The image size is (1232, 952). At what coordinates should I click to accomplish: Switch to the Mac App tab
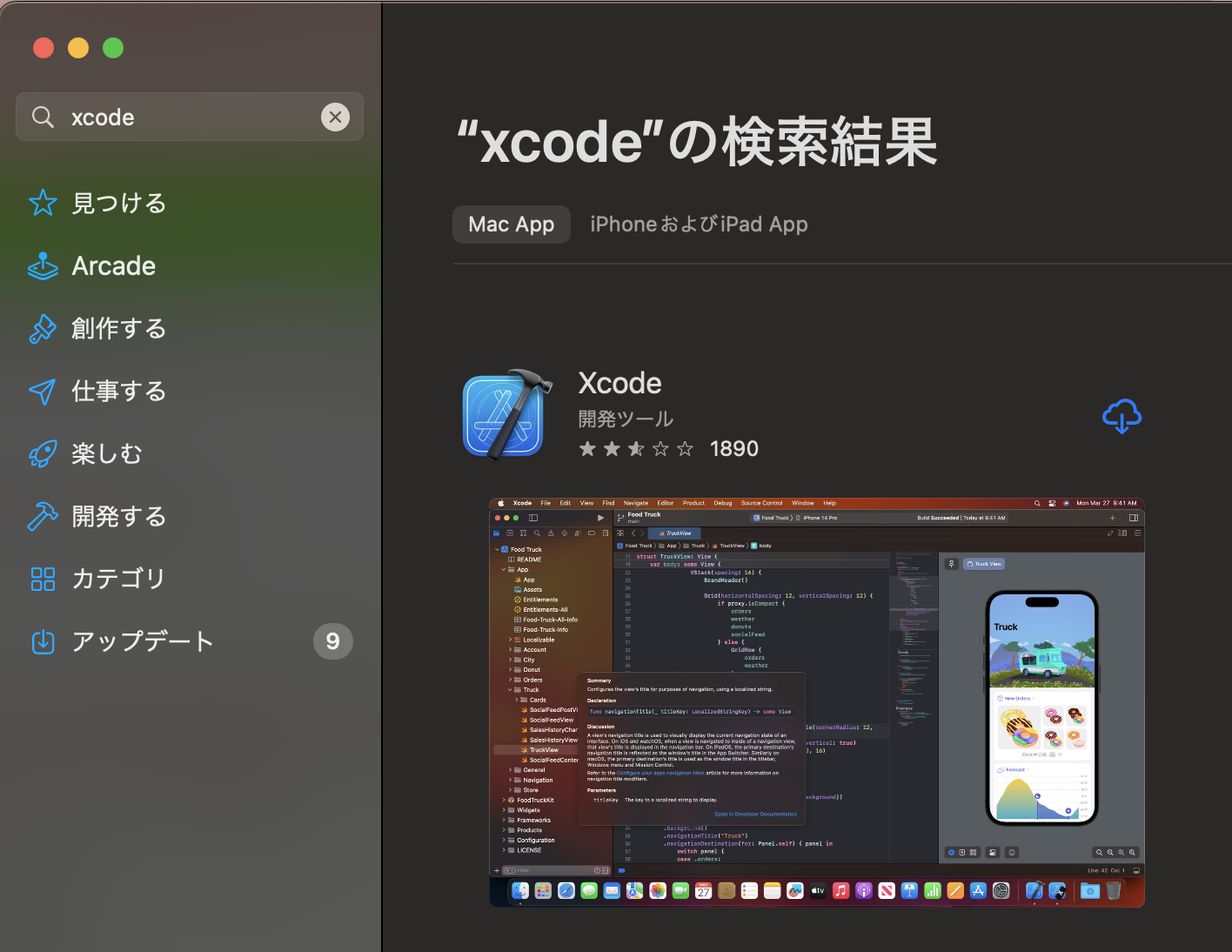pyautogui.click(x=512, y=225)
